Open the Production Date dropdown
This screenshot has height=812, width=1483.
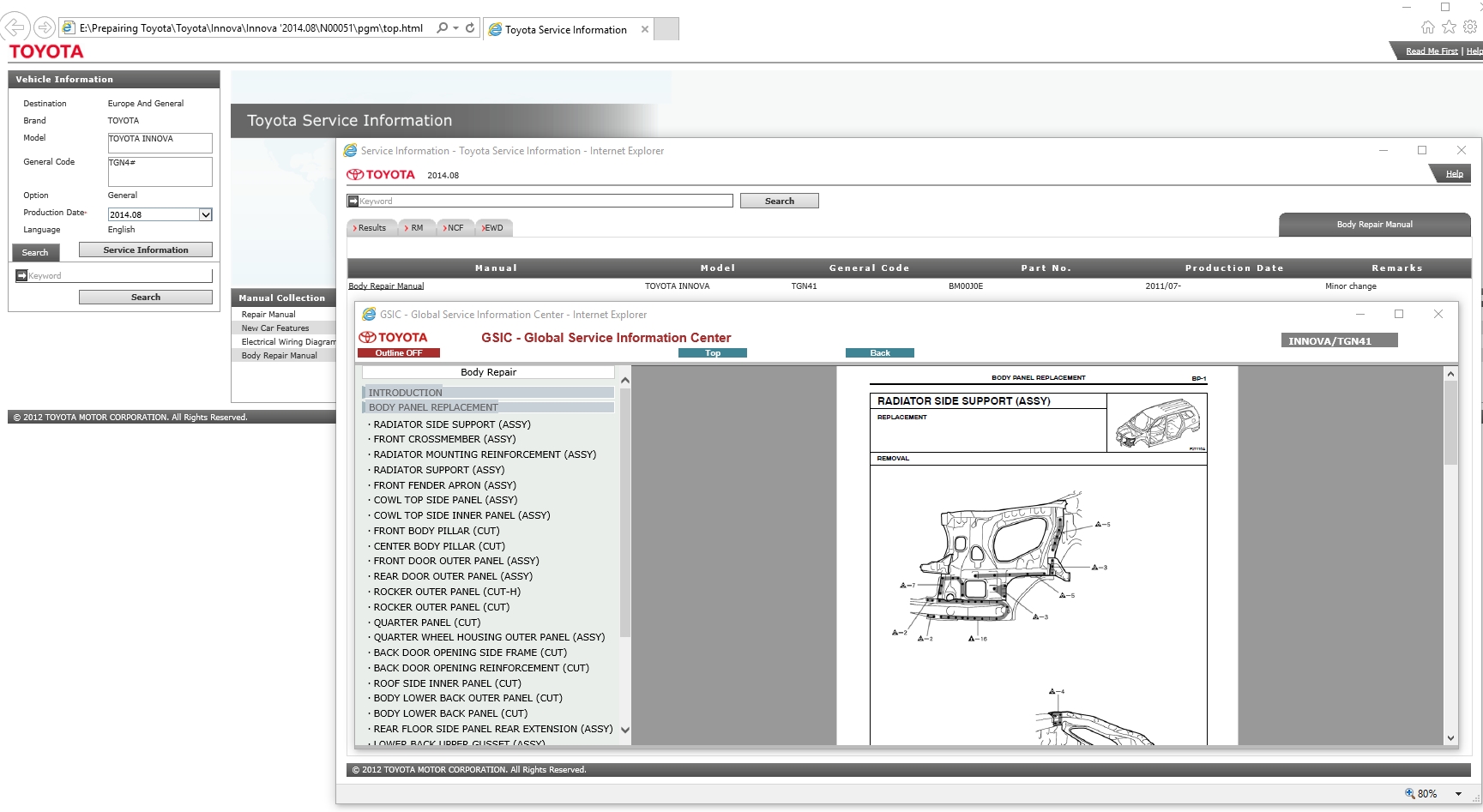pyautogui.click(x=206, y=214)
